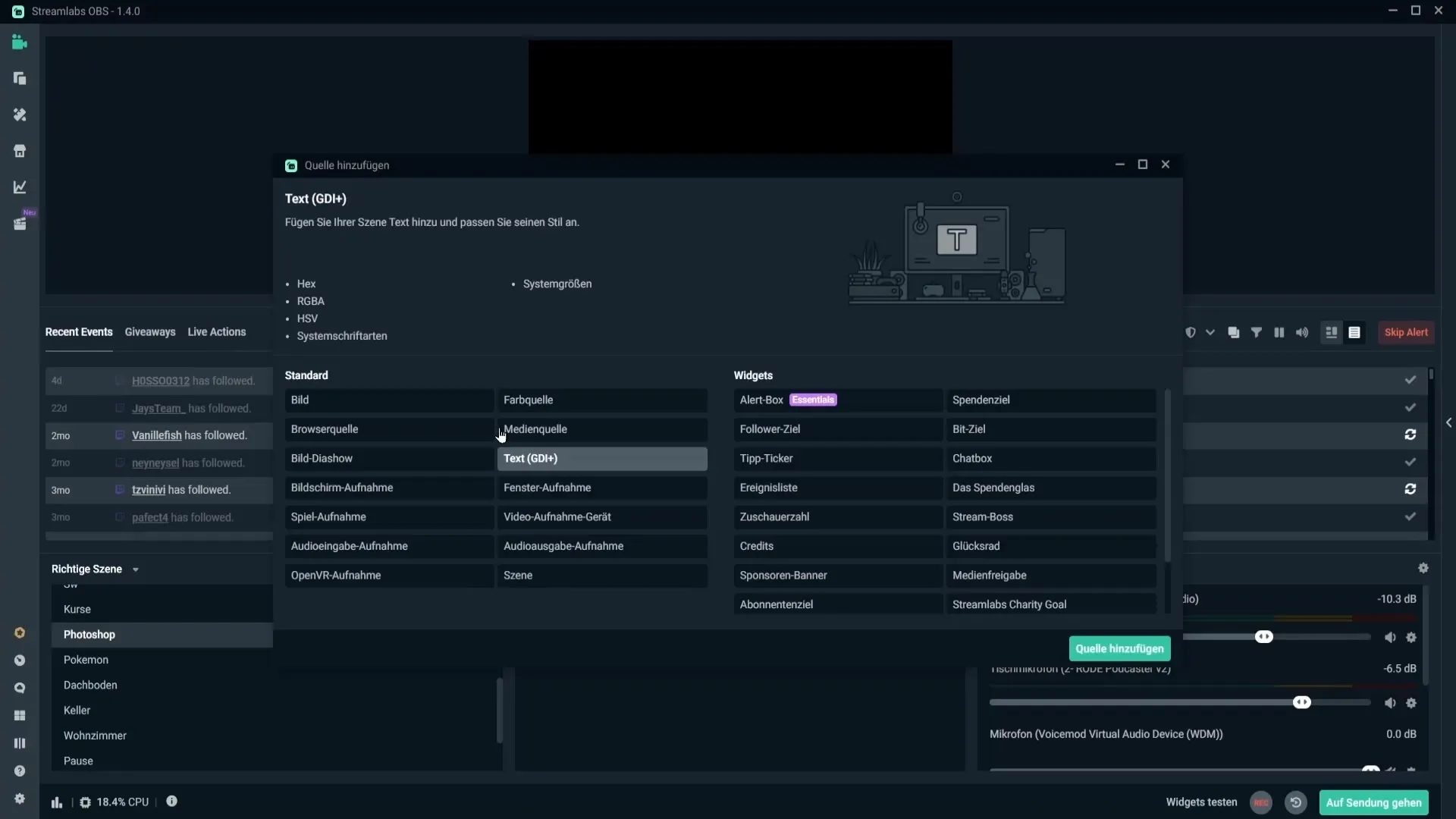
Task: Switch events to list view
Action: click(1354, 332)
